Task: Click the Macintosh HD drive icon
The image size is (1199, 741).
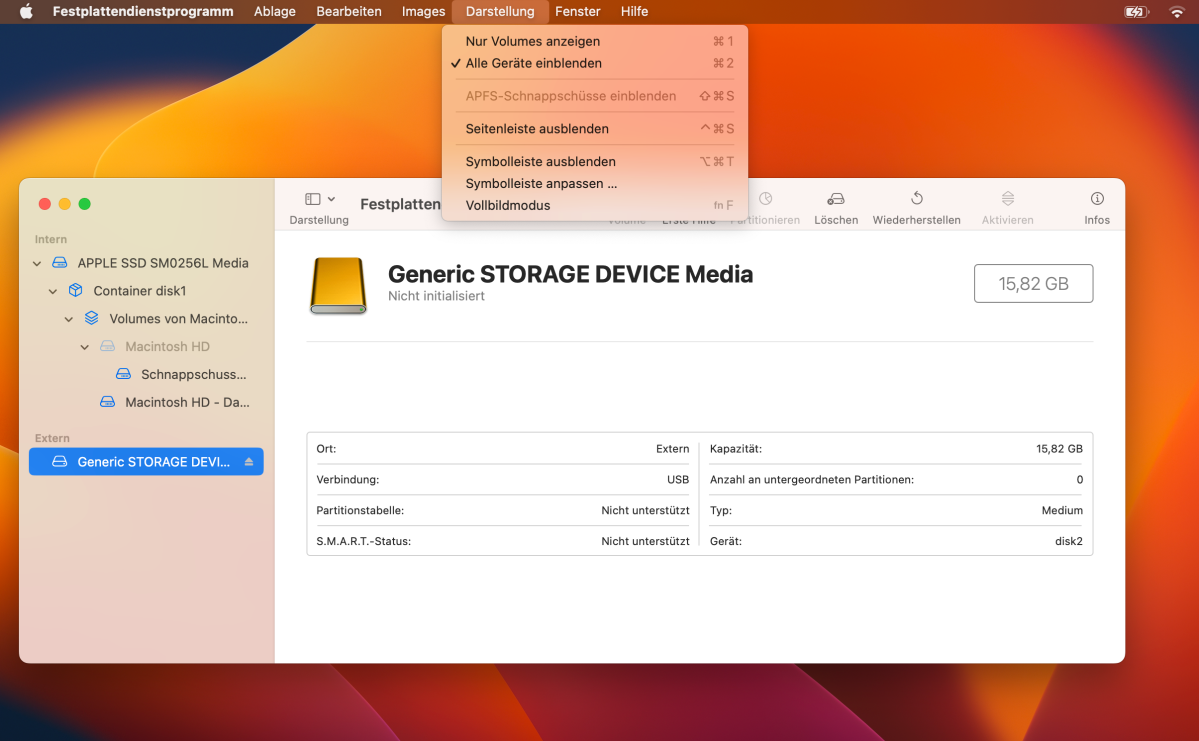Action: click(x=108, y=346)
